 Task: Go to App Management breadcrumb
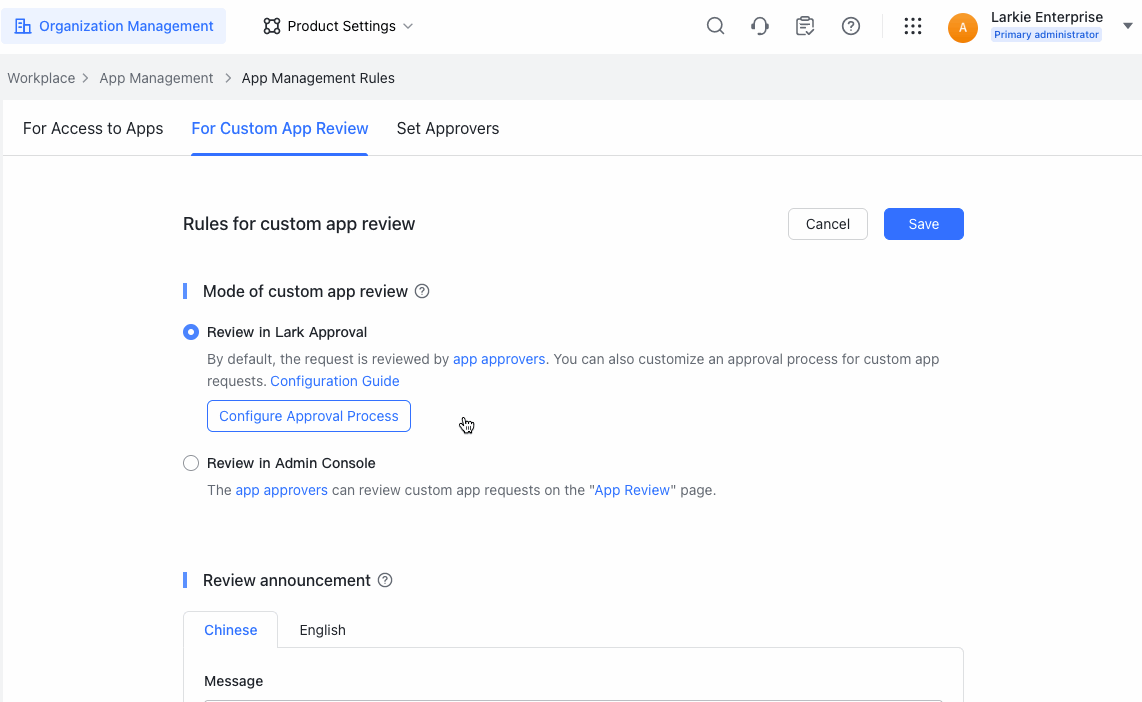pyautogui.click(x=157, y=78)
